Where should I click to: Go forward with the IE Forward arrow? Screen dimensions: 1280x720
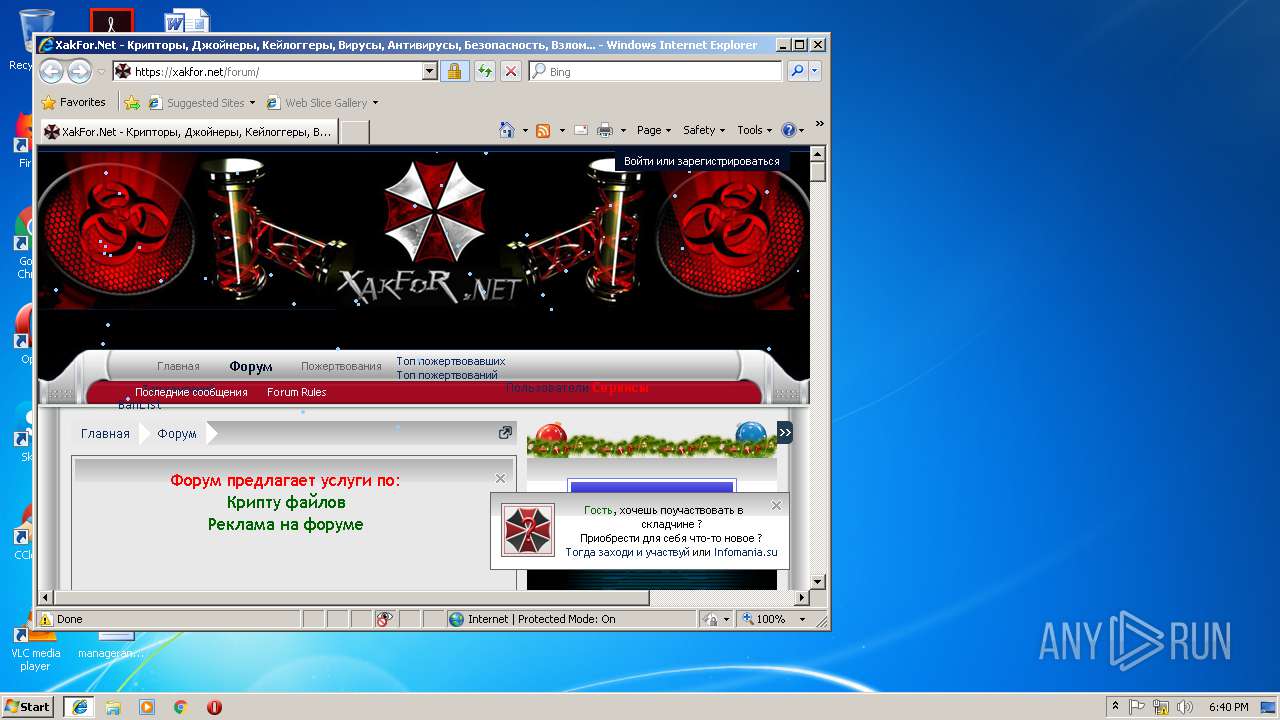click(79, 71)
